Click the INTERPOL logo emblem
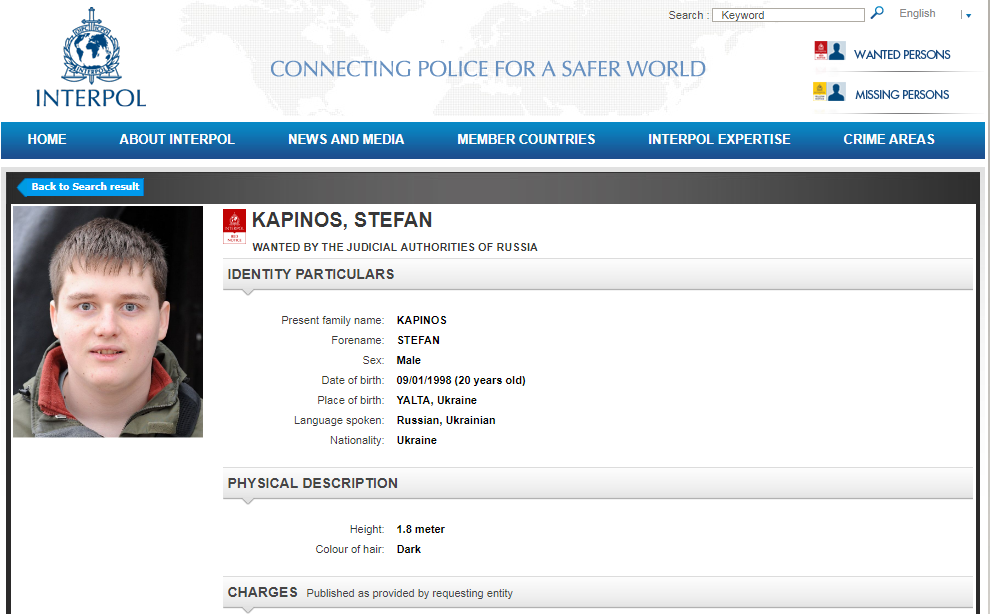The image size is (990, 614). pos(92,45)
